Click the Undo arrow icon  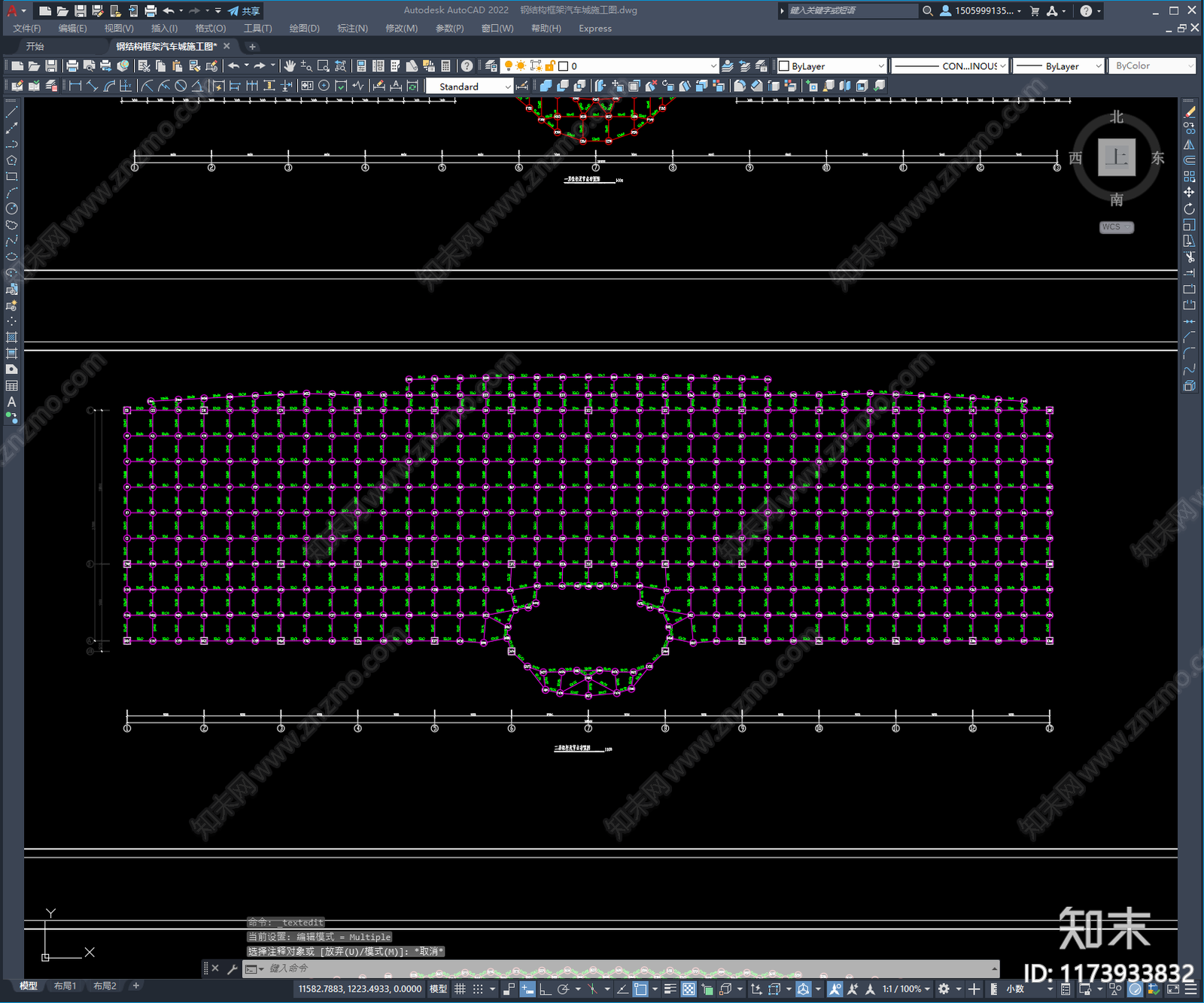pos(234,66)
